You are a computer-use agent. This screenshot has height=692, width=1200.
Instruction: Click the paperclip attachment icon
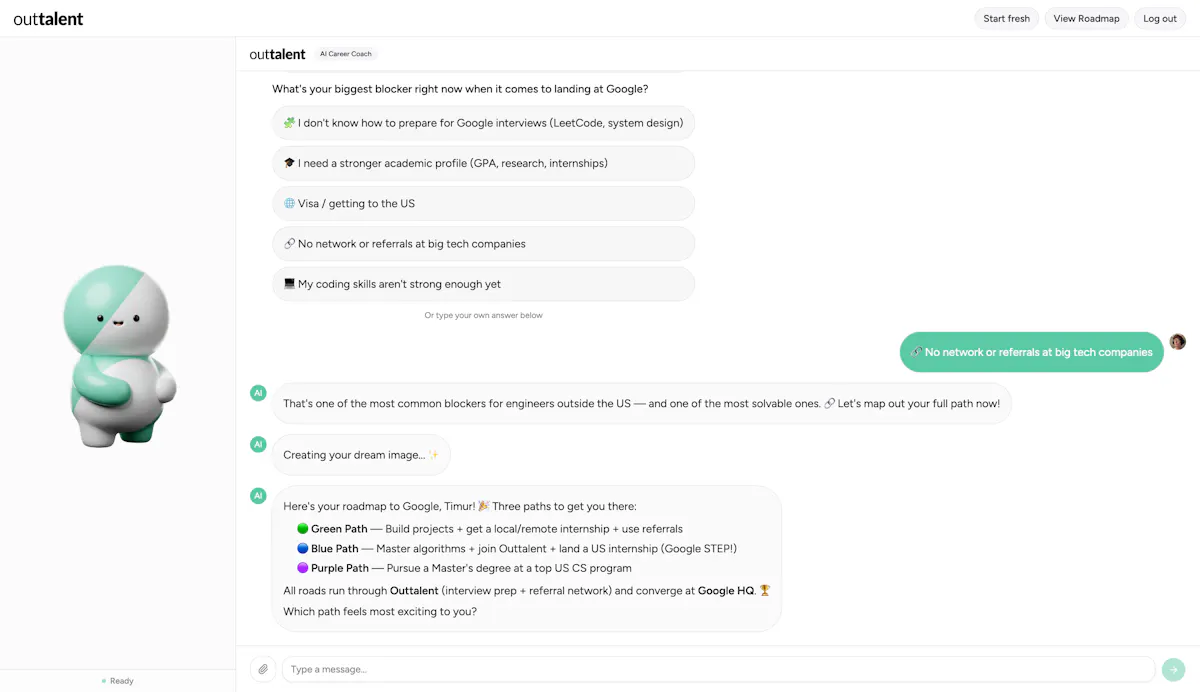coord(262,669)
